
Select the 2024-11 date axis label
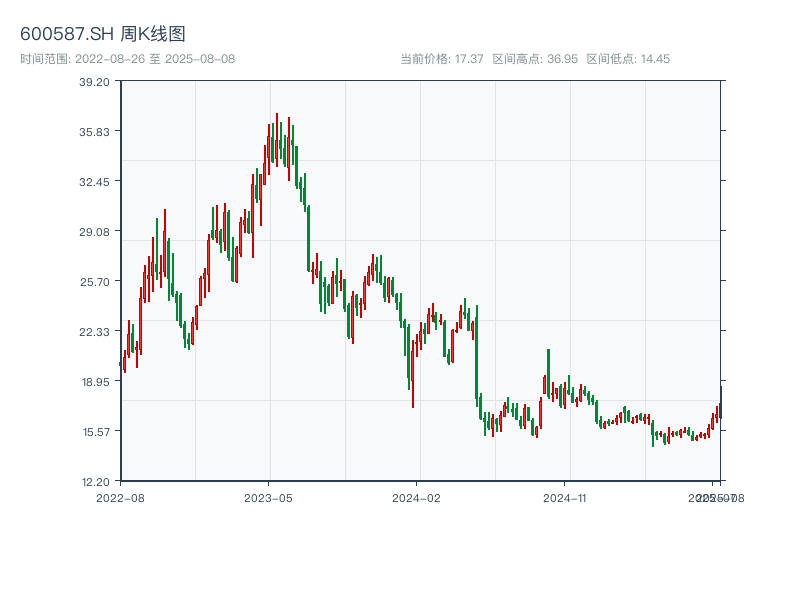[x=566, y=497]
